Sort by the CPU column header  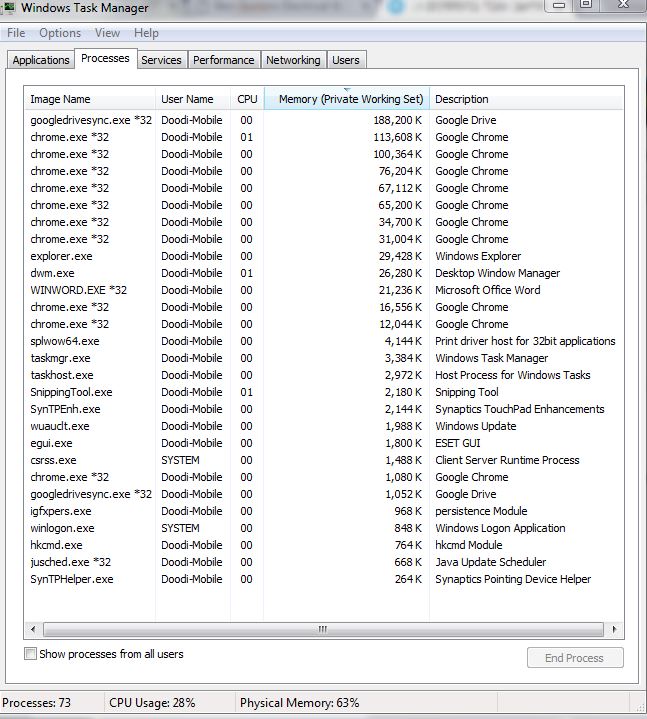(247, 99)
